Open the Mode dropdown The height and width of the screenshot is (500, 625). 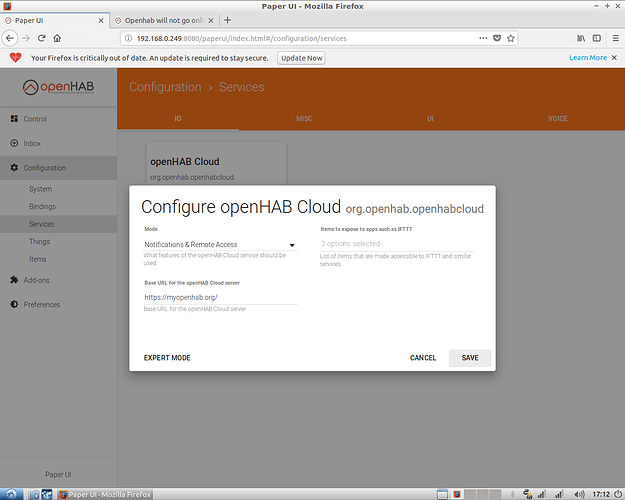220,244
